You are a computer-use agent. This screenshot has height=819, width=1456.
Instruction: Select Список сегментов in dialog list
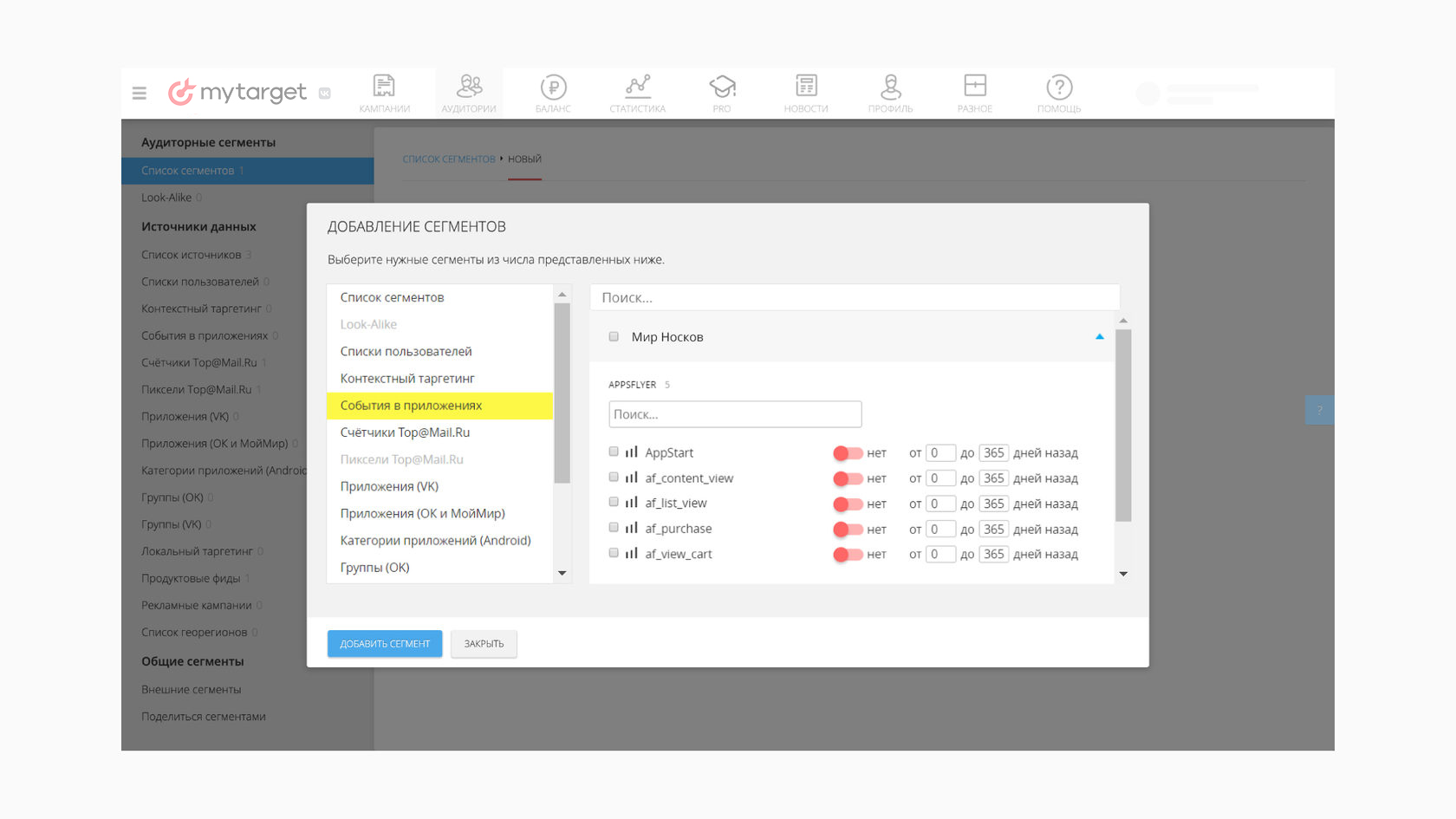(439, 297)
